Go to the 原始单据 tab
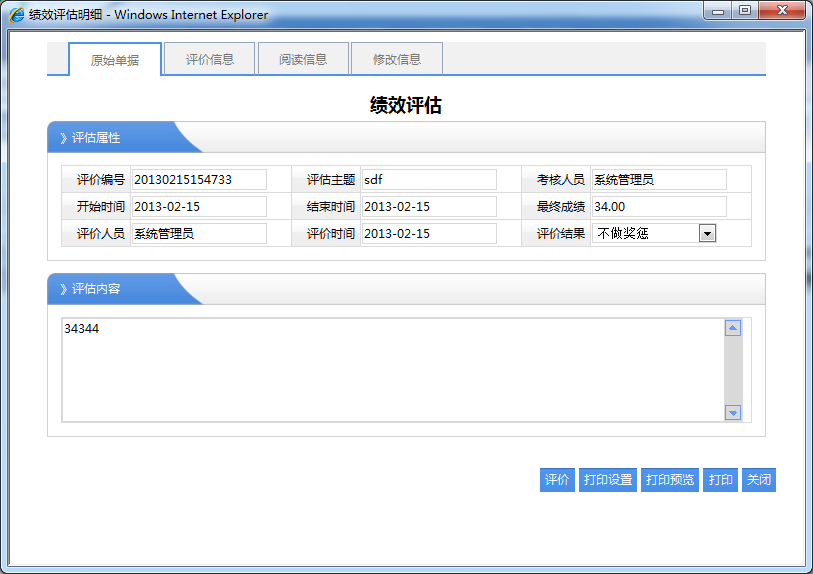 click(115, 60)
